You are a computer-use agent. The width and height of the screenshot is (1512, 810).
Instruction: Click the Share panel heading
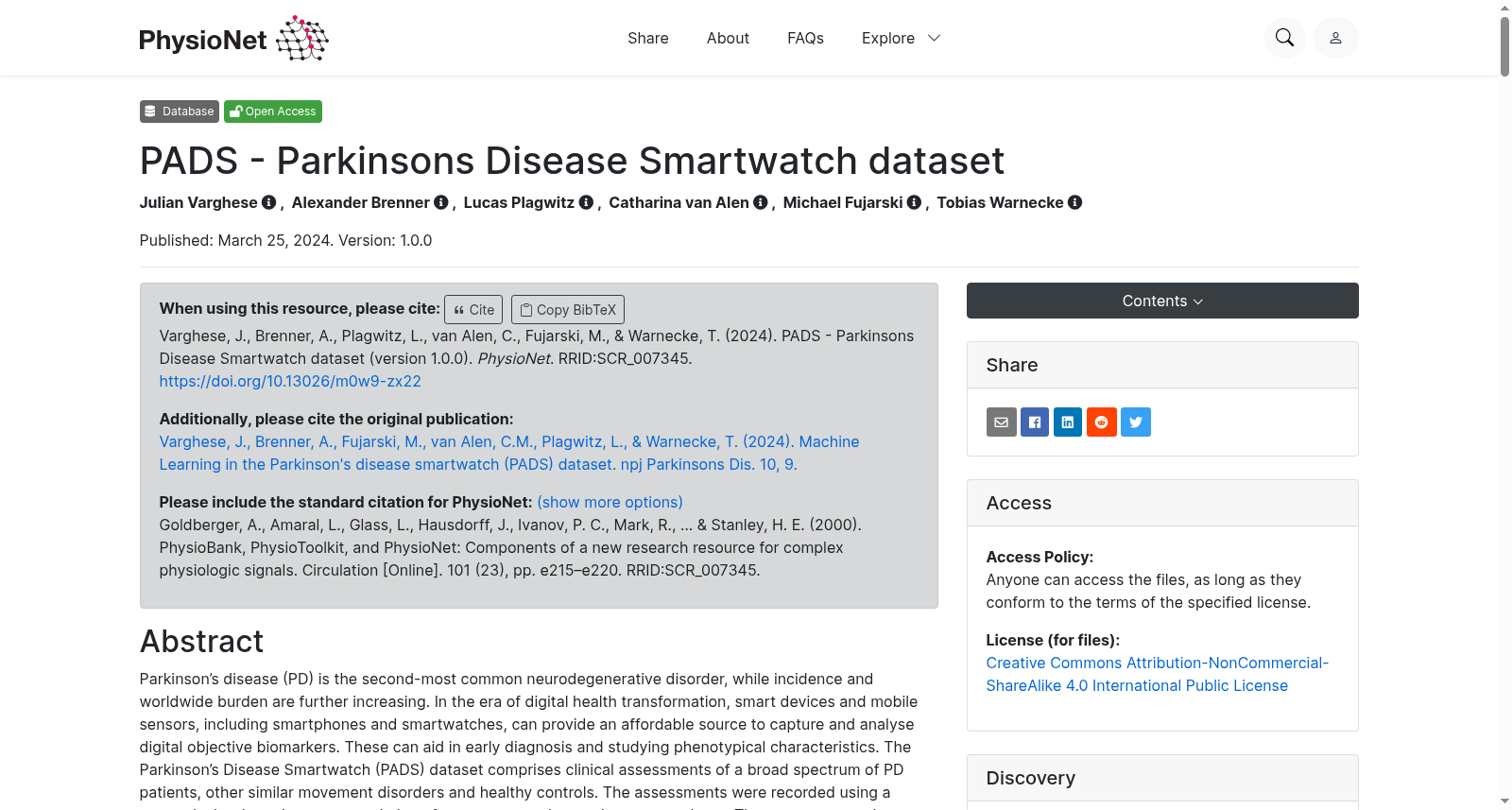click(x=1012, y=365)
